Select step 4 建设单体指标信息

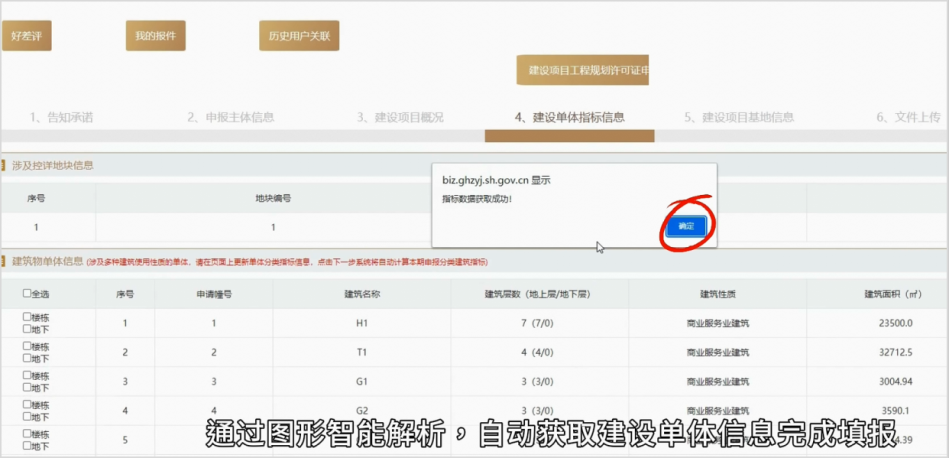[569, 117]
